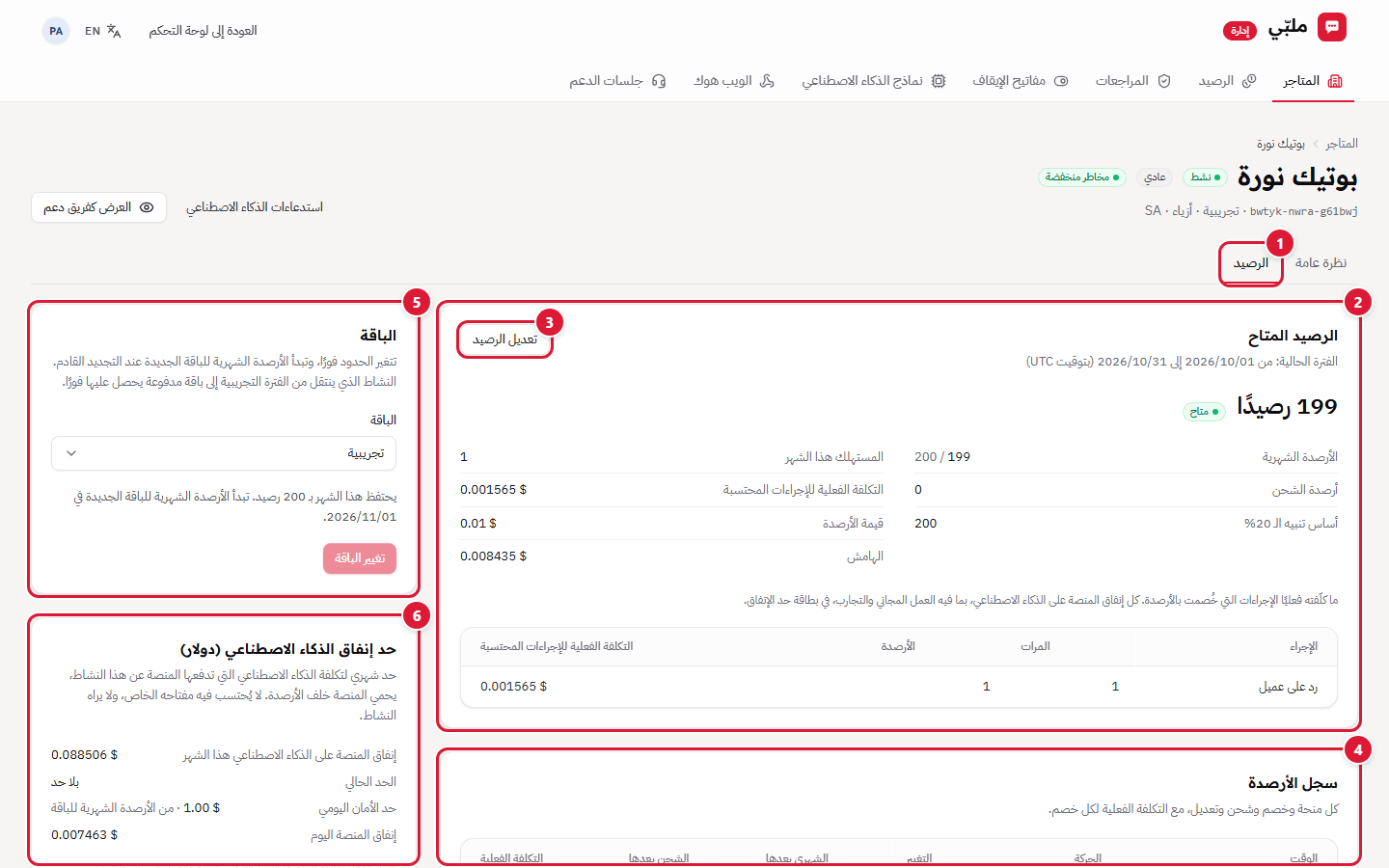This screenshot has width=1389, height=868.
Task: Click the chevron arrow in the plan dropdown
Action: tap(71, 453)
